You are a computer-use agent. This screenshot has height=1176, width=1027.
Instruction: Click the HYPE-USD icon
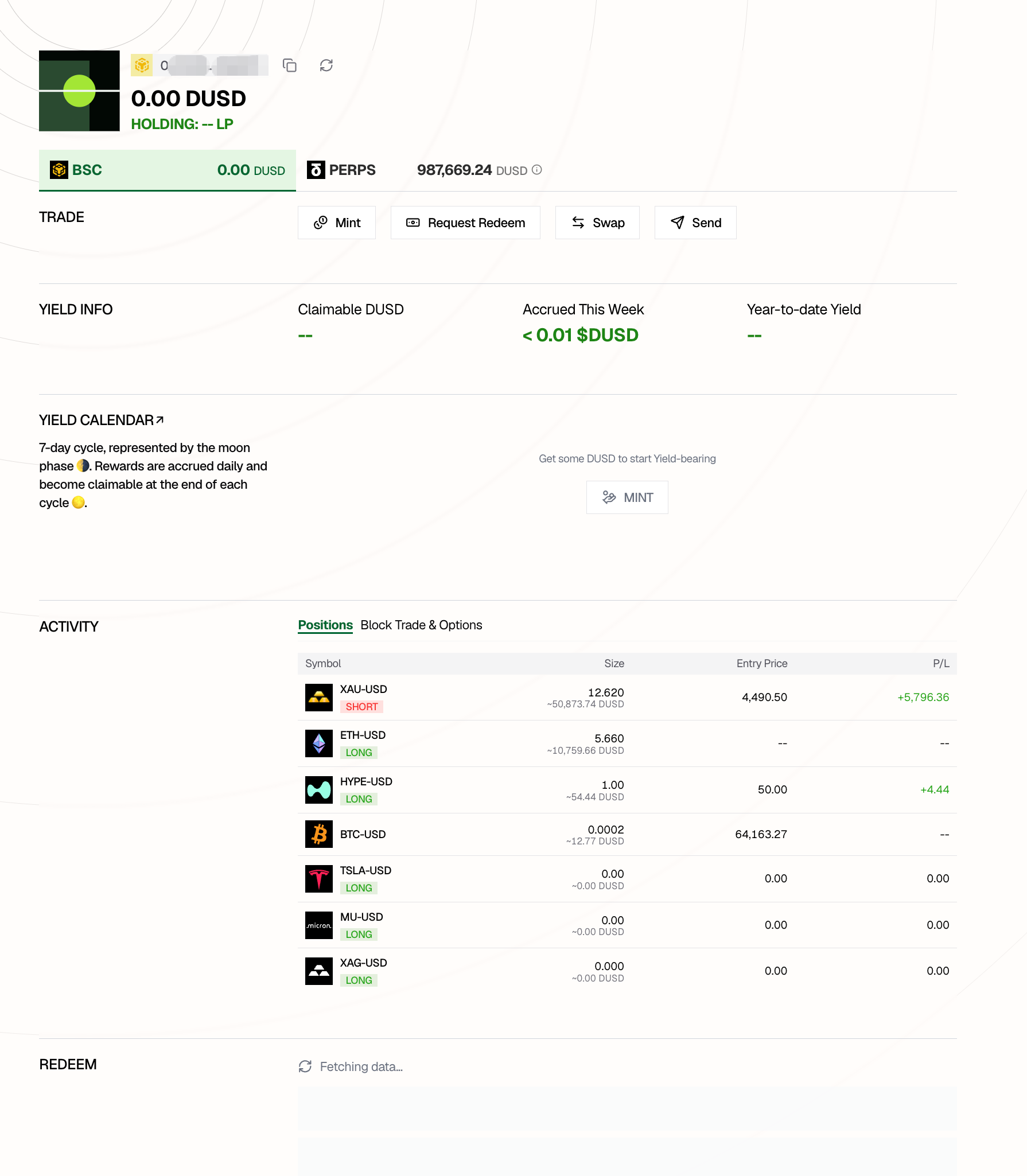[x=319, y=790]
